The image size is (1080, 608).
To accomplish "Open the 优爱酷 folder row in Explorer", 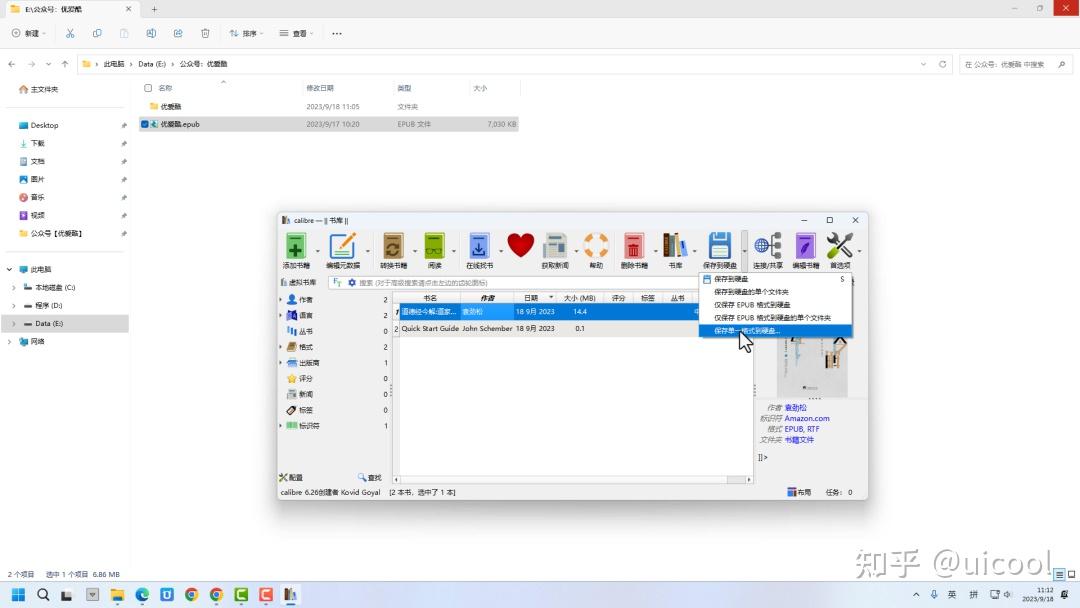I will (x=329, y=107).
